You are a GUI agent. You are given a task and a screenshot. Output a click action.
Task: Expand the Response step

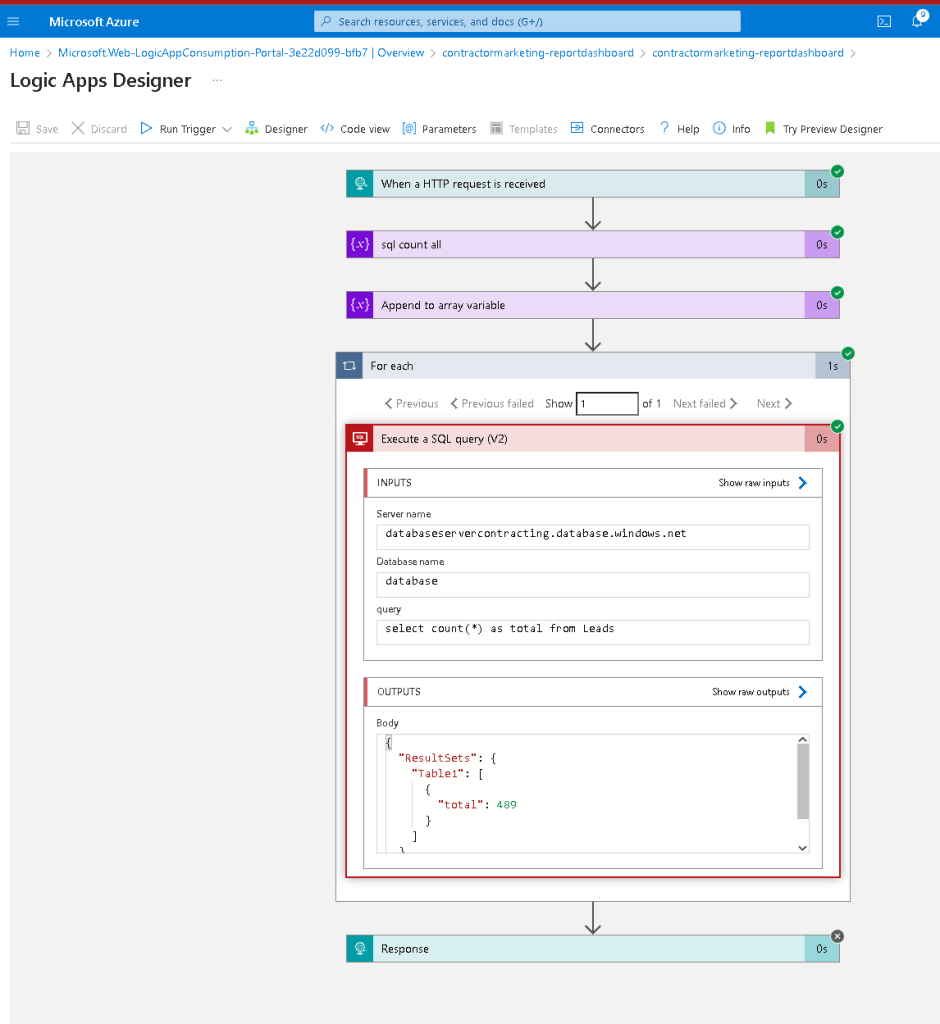(592, 948)
